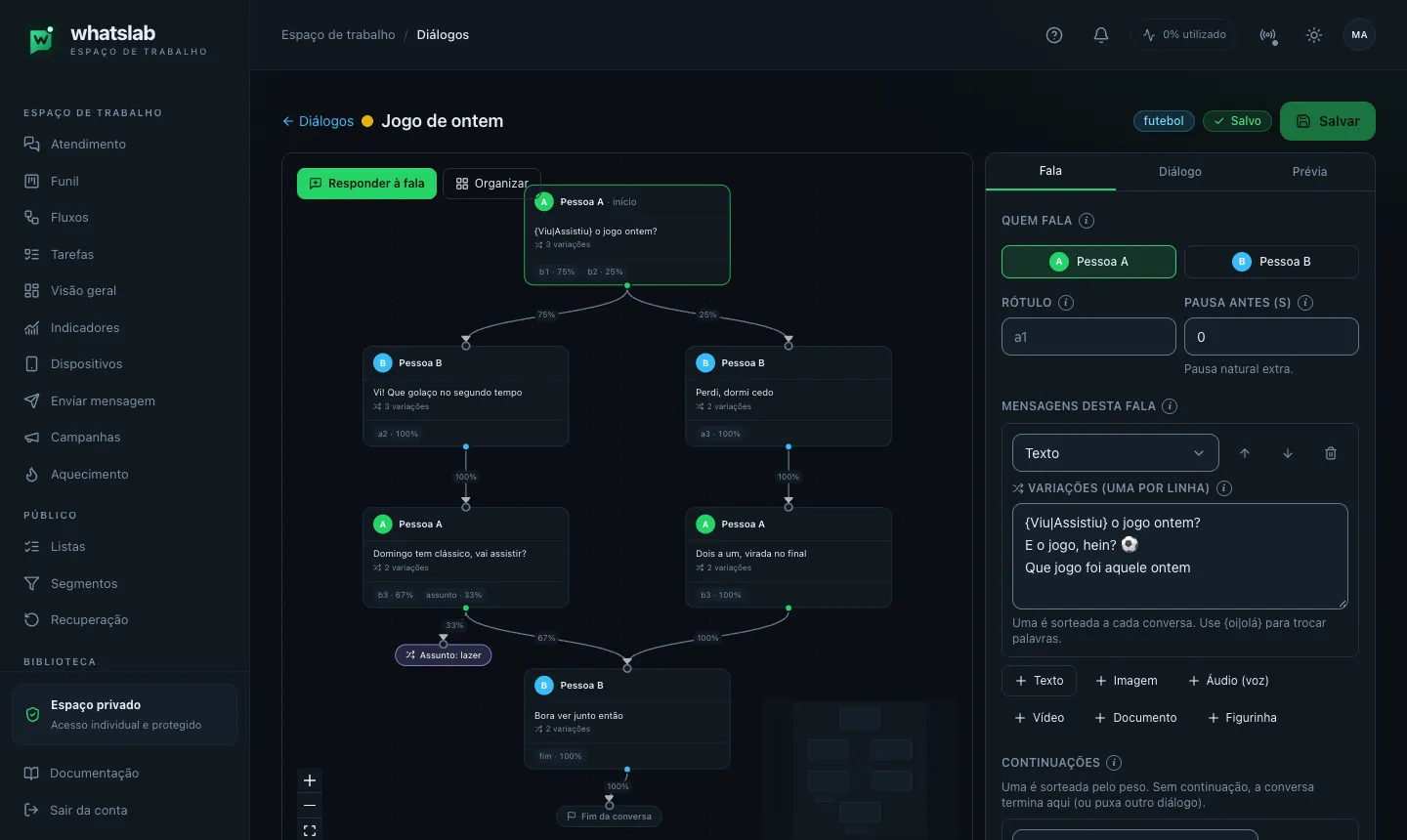Move message up with arrow icon

(1245, 453)
